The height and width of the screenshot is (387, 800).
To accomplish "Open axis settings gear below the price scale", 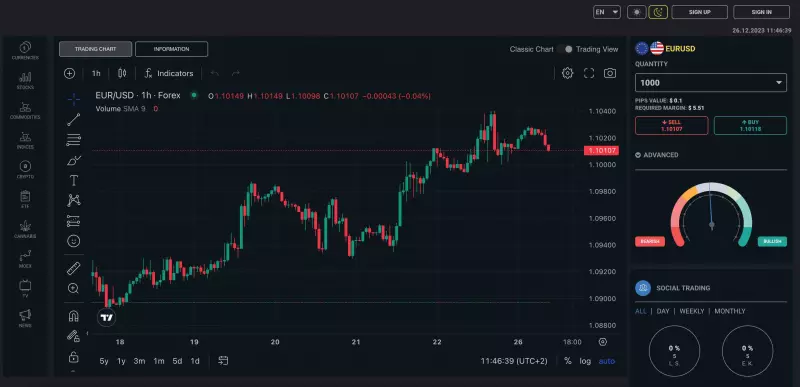I will click(603, 342).
